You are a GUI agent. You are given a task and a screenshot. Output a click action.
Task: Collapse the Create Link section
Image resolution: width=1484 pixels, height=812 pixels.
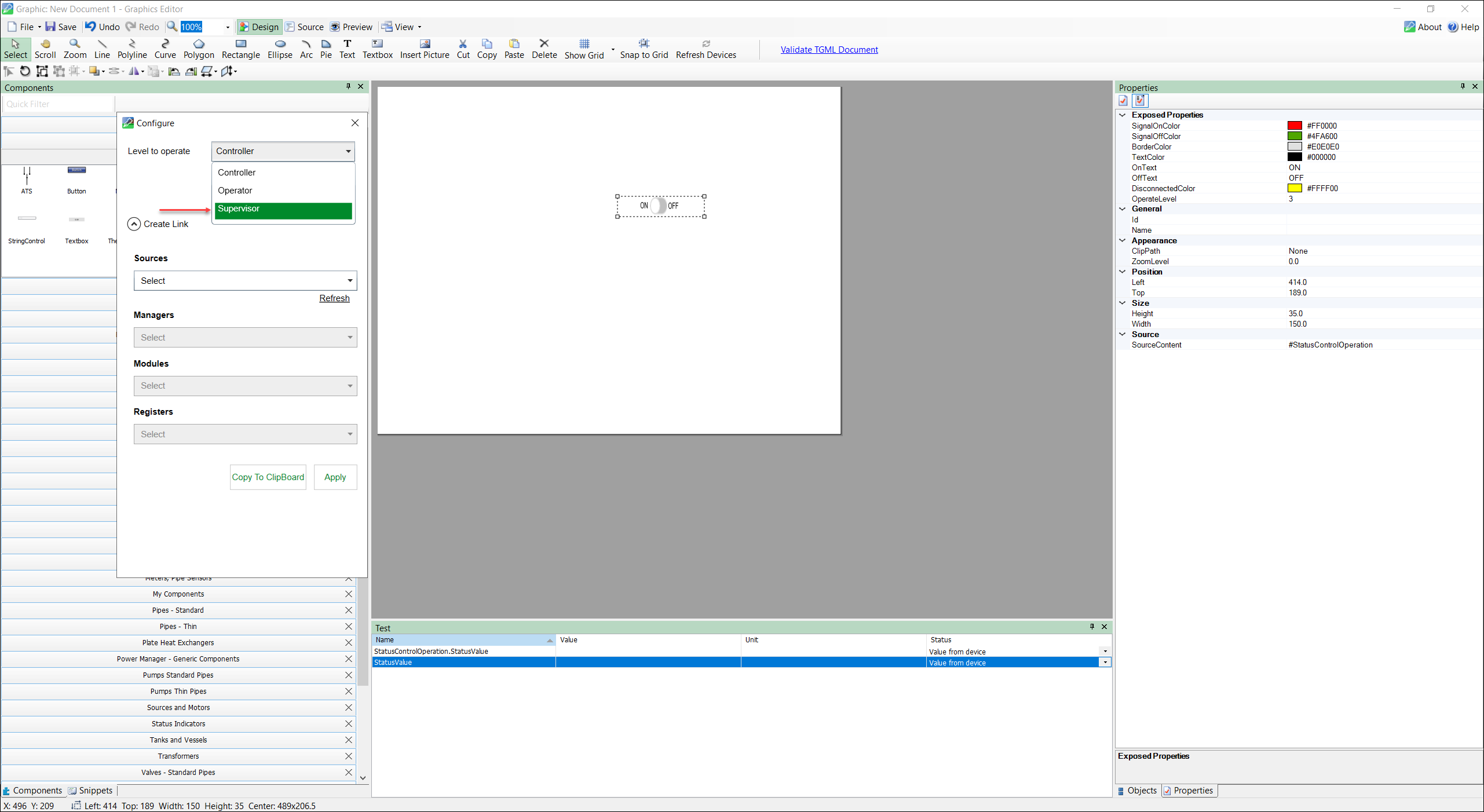pyautogui.click(x=134, y=224)
